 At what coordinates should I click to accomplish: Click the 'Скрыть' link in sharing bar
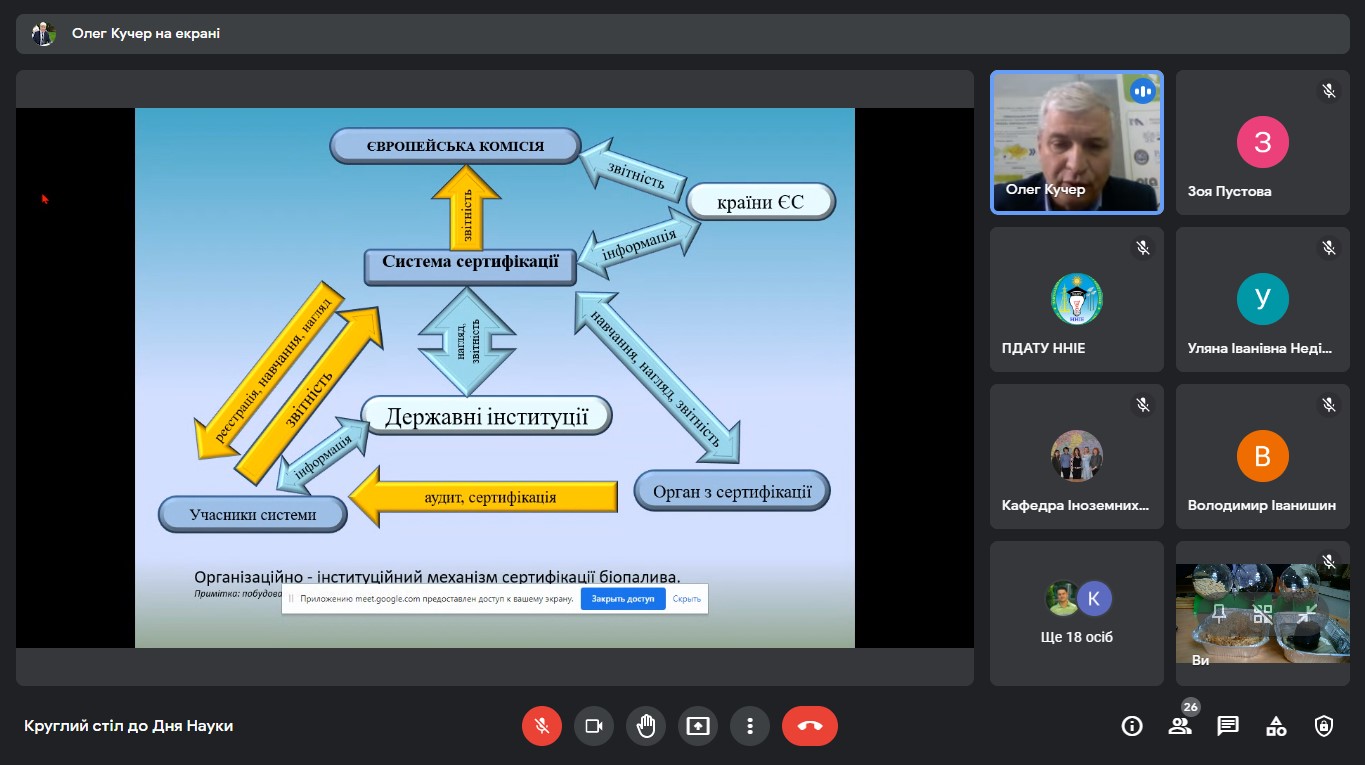pyautogui.click(x=686, y=599)
